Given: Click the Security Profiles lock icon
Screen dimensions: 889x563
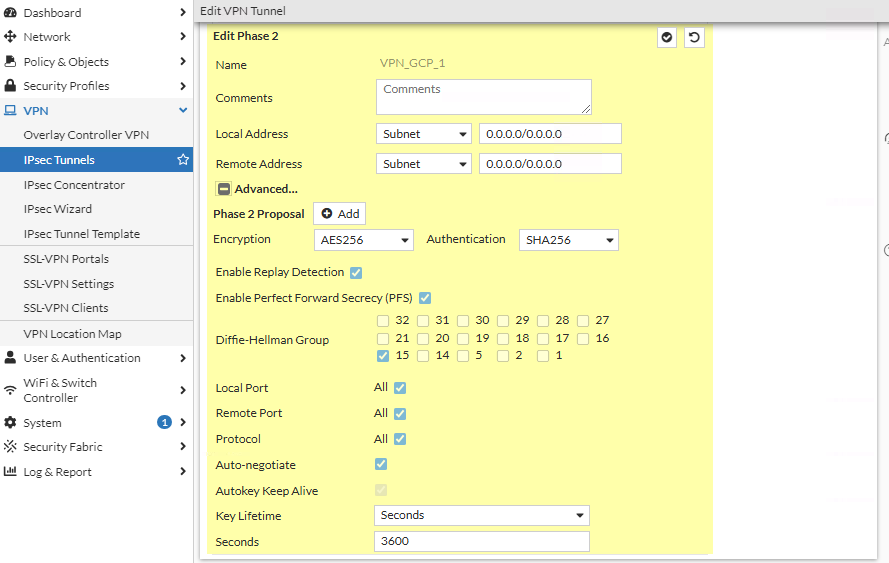Looking at the screenshot, I should coord(10,86).
